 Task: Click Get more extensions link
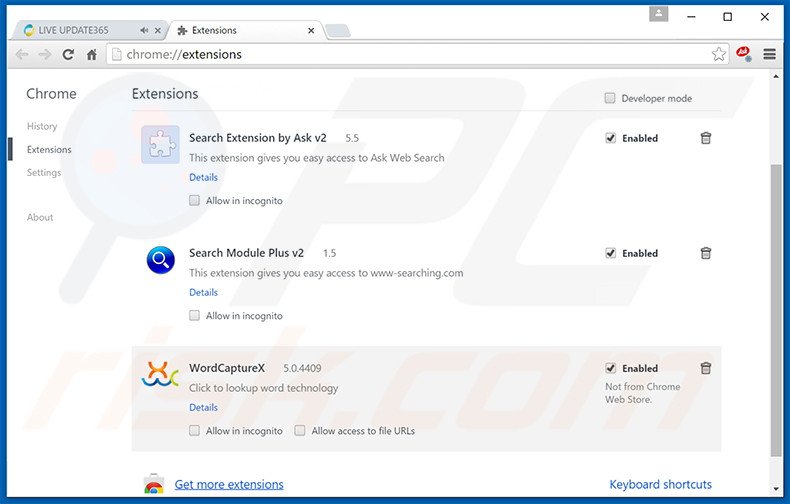[x=229, y=484]
